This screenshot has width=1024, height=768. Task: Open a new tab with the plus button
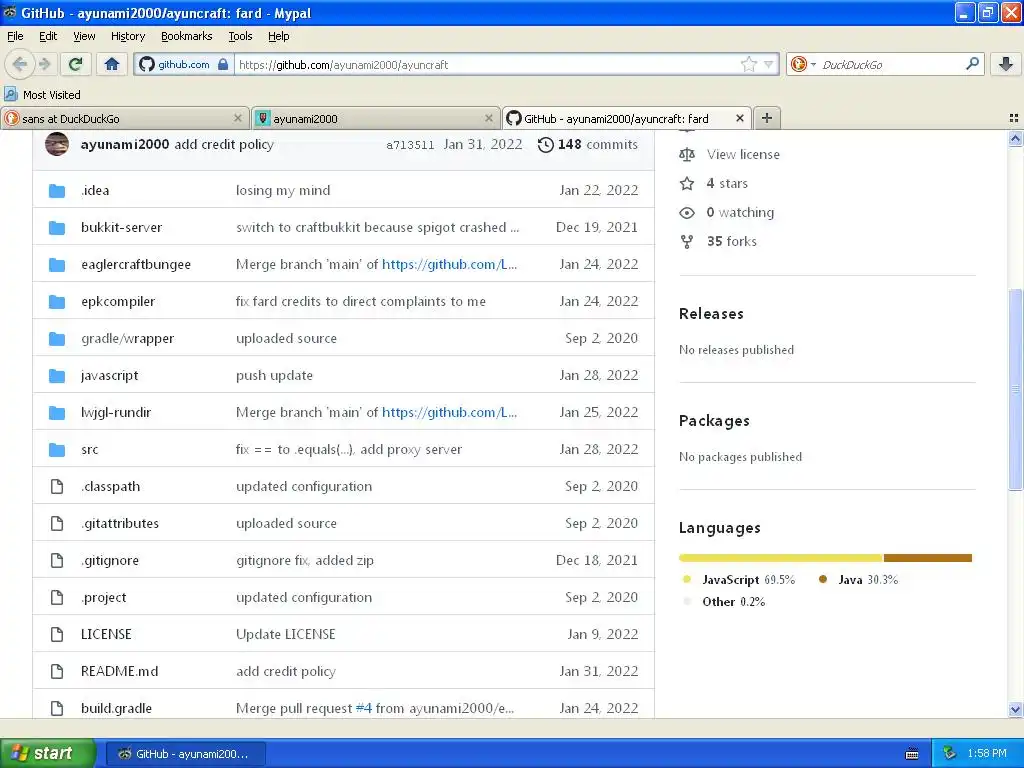pos(767,118)
